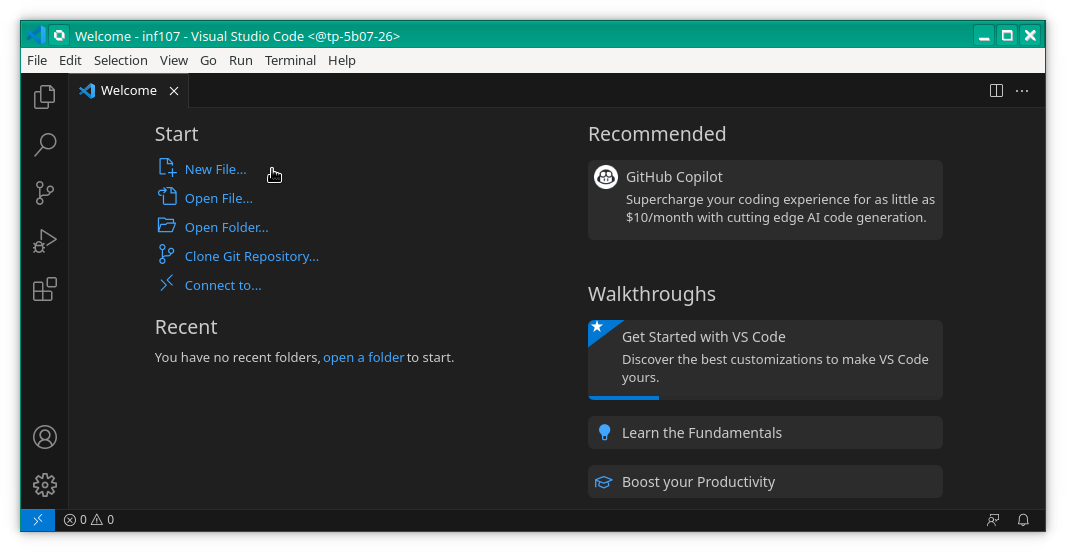Click the feedback icon in status bar
Viewport: 1066px width, 552px height.
coord(993,520)
